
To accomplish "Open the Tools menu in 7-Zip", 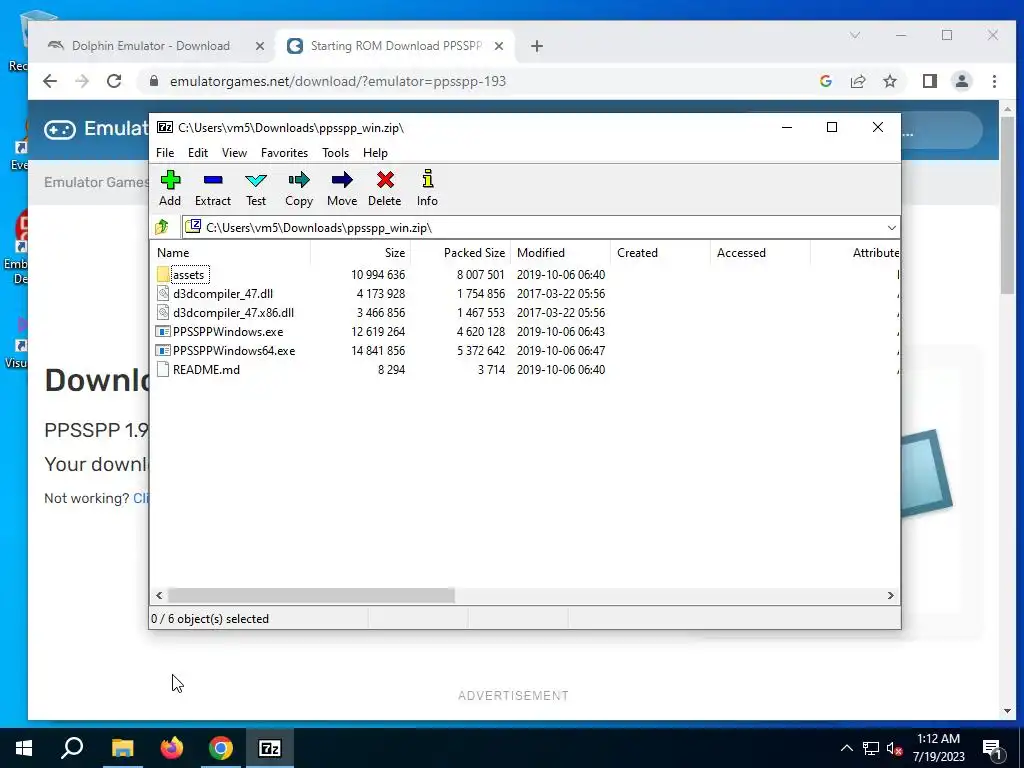I will pos(335,153).
